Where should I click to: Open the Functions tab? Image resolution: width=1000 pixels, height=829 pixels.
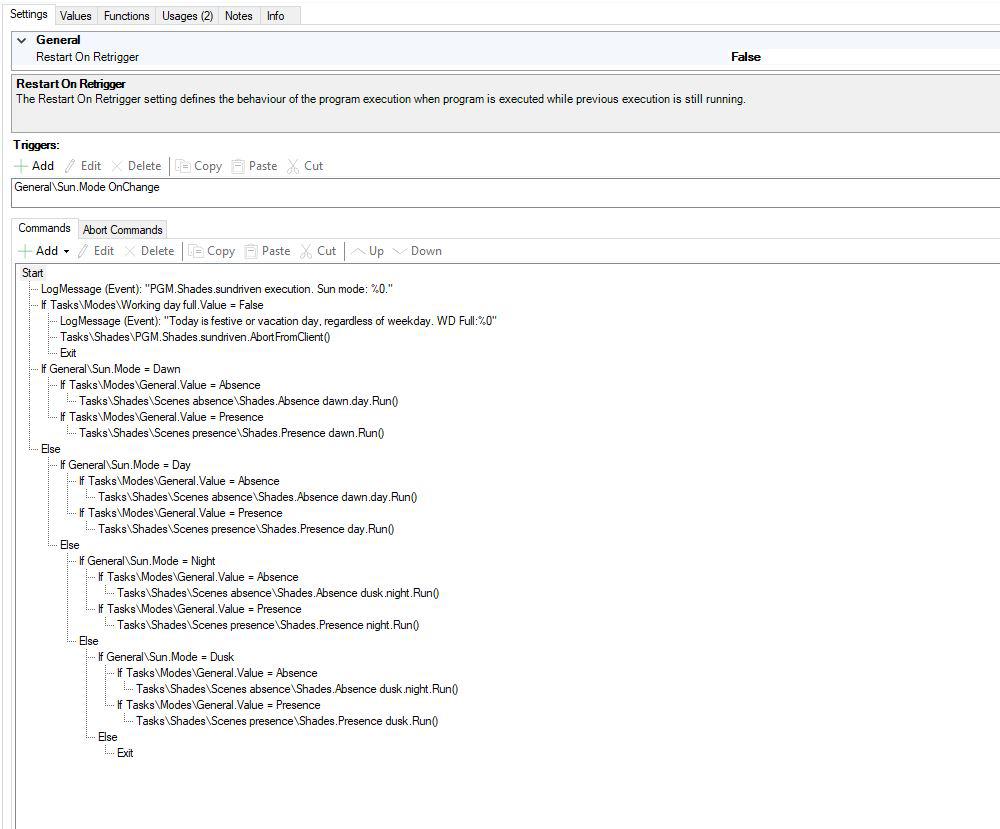tap(127, 16)
